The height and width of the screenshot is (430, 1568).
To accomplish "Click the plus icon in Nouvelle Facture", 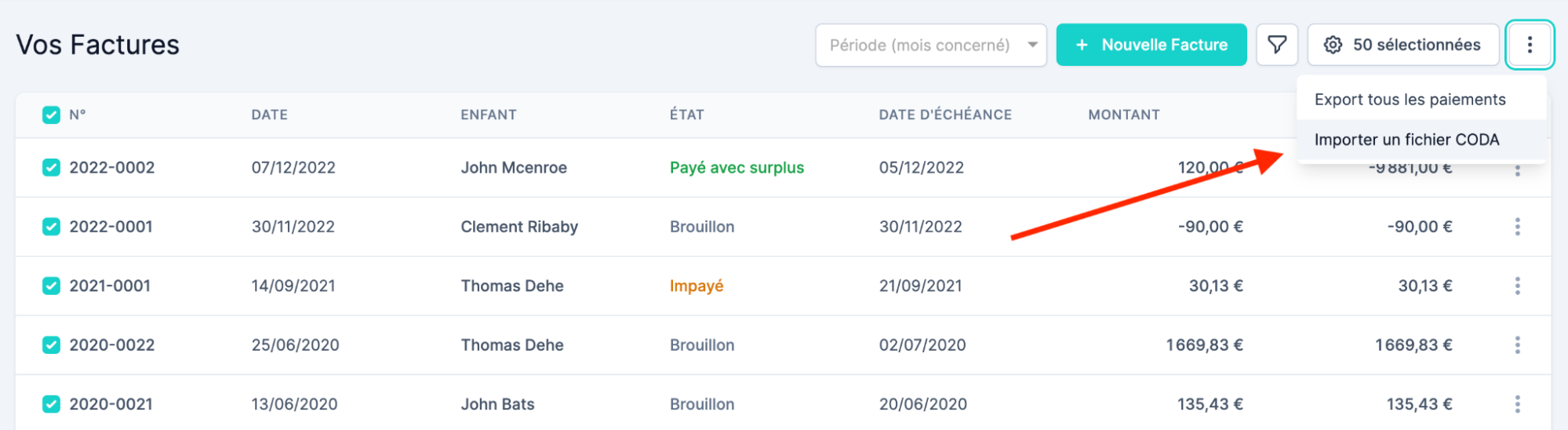I will click(1082, 45).
